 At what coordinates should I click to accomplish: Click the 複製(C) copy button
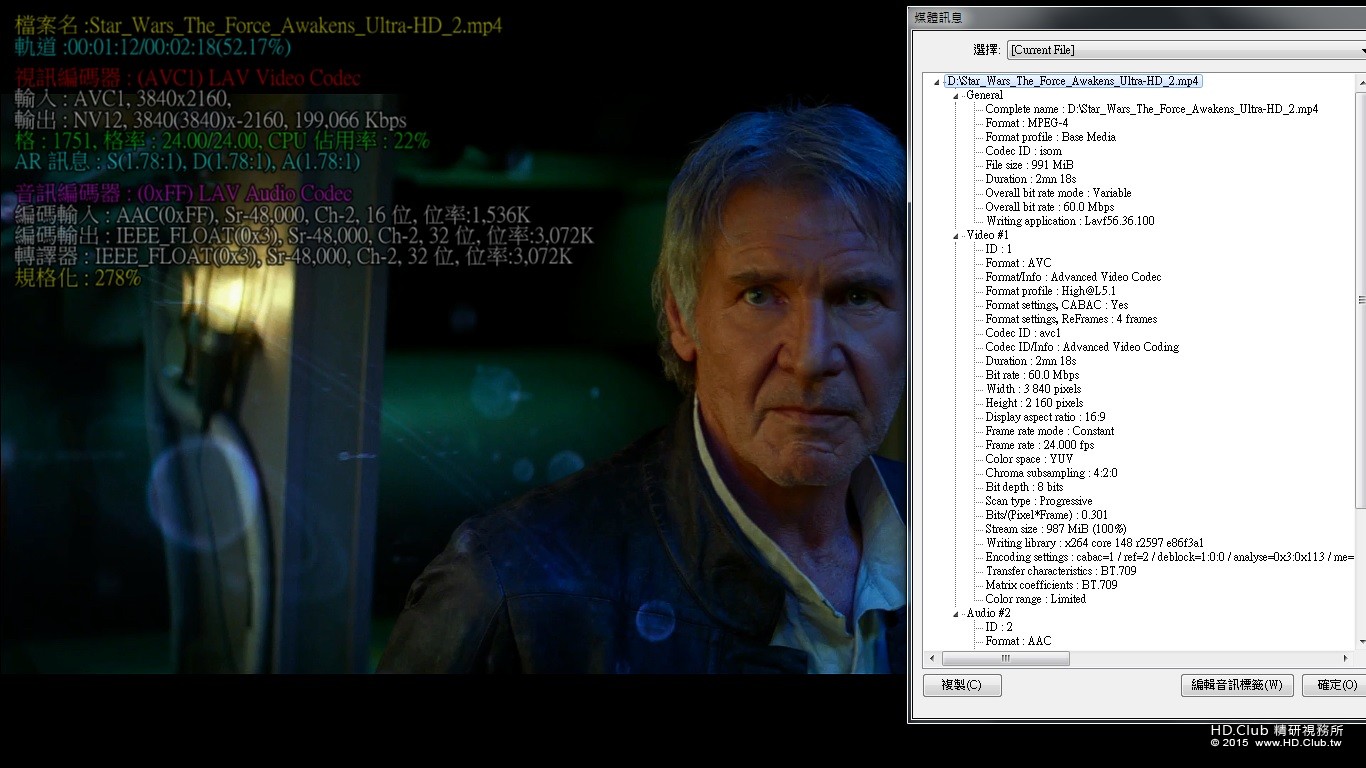click(961, 685)
